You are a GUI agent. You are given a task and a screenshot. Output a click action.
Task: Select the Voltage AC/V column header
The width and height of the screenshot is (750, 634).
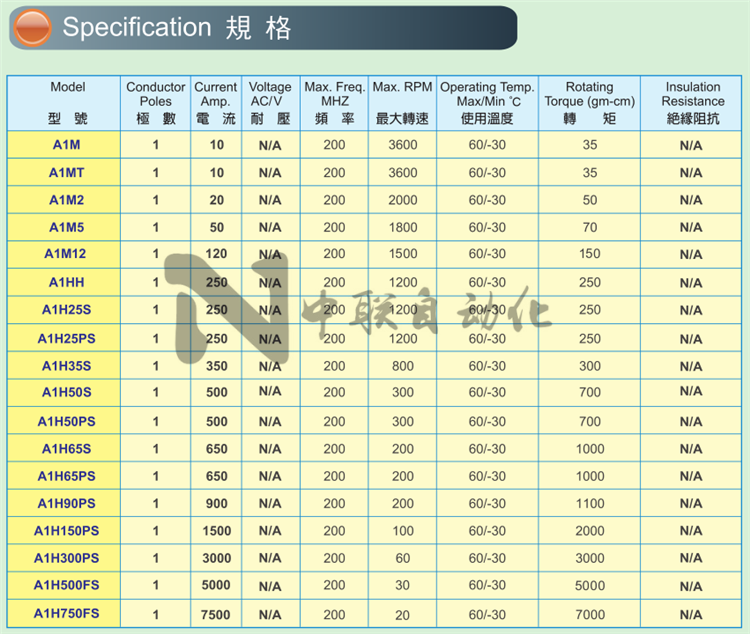pyautogui.click(x=270, y=103)
